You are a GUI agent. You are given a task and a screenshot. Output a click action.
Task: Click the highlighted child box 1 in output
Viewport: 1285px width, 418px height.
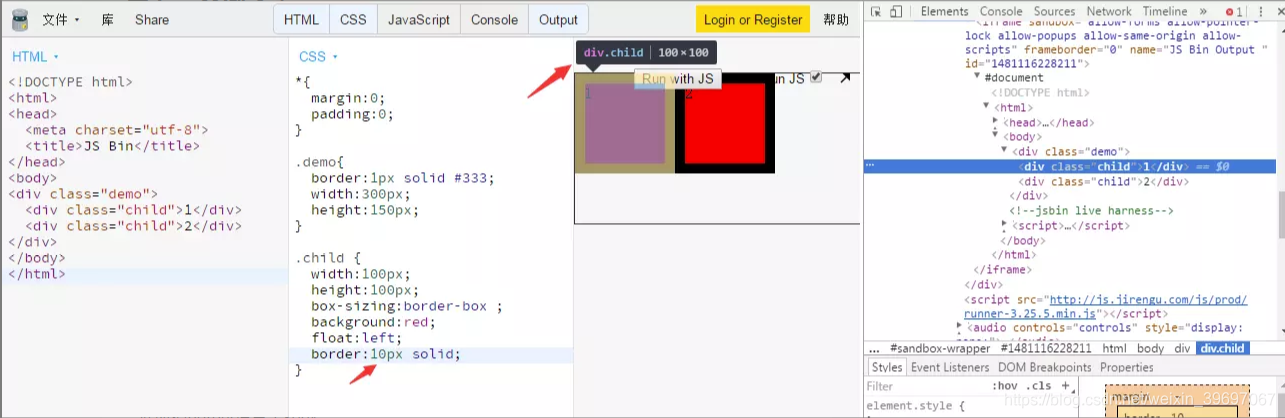point(625,123)
